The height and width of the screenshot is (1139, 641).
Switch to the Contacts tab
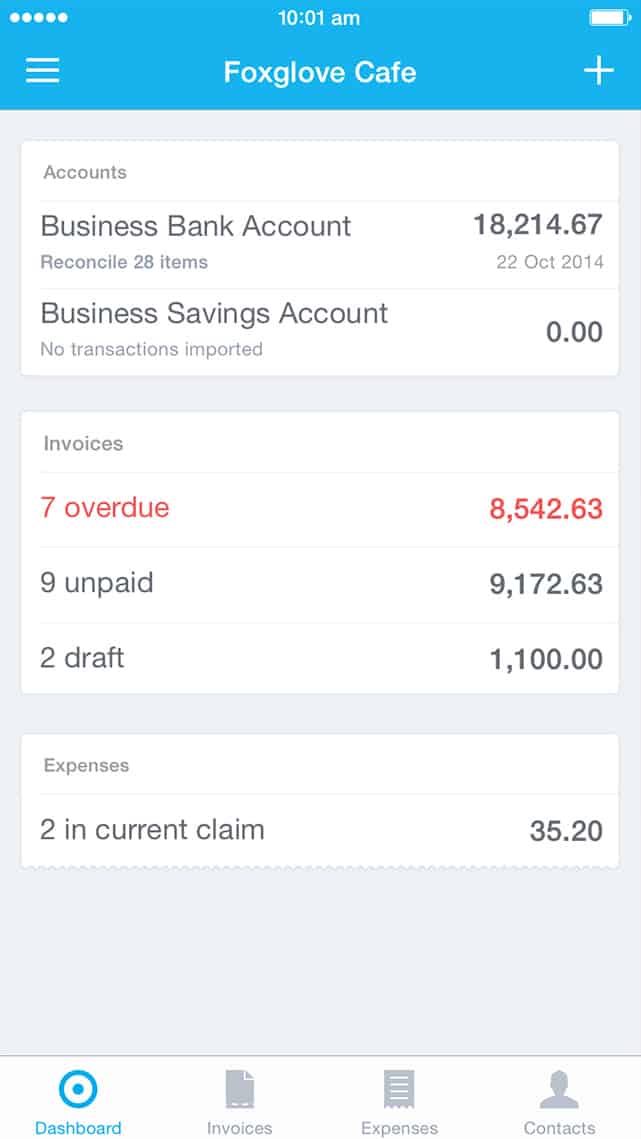559,1100
